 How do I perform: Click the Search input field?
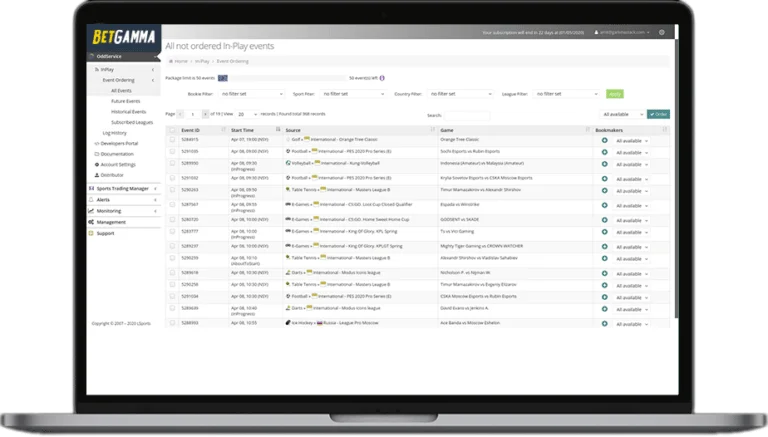coord(466,115)
